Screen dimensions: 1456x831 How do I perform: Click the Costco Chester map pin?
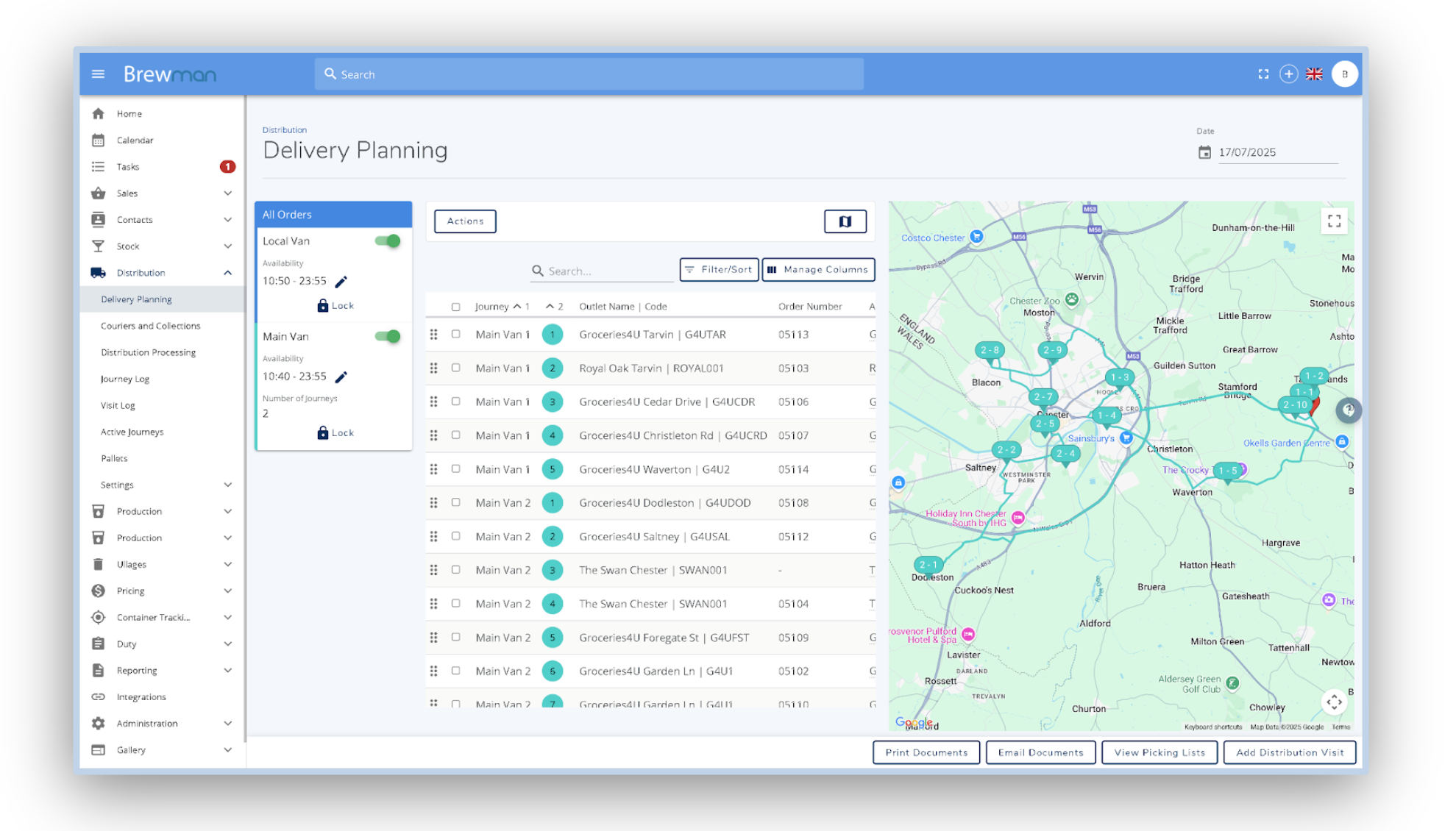coord(976,237)
